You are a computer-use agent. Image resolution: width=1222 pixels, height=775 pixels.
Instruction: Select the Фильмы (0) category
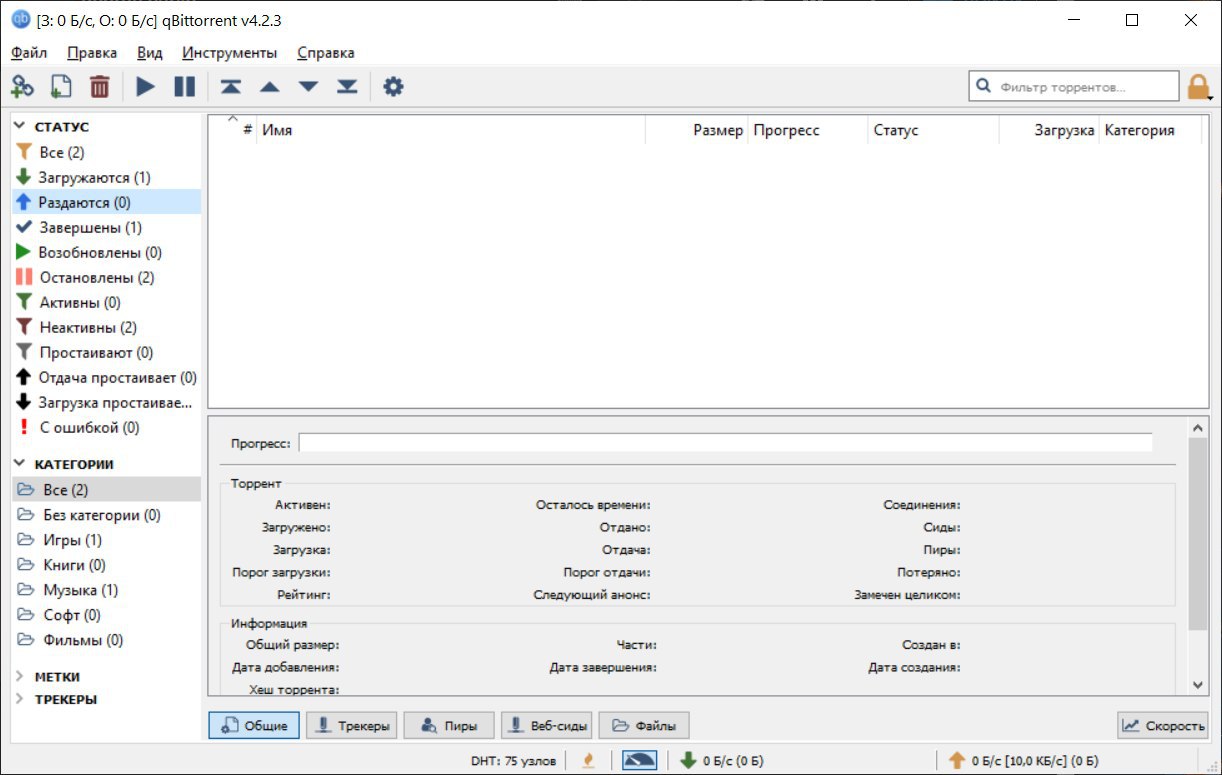(106, 640)
